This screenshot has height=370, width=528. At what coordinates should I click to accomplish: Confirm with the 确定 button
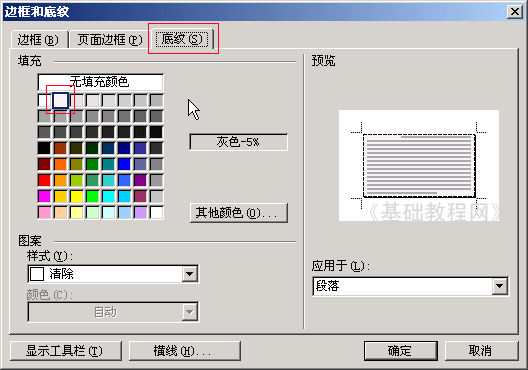tap(400, 351)
